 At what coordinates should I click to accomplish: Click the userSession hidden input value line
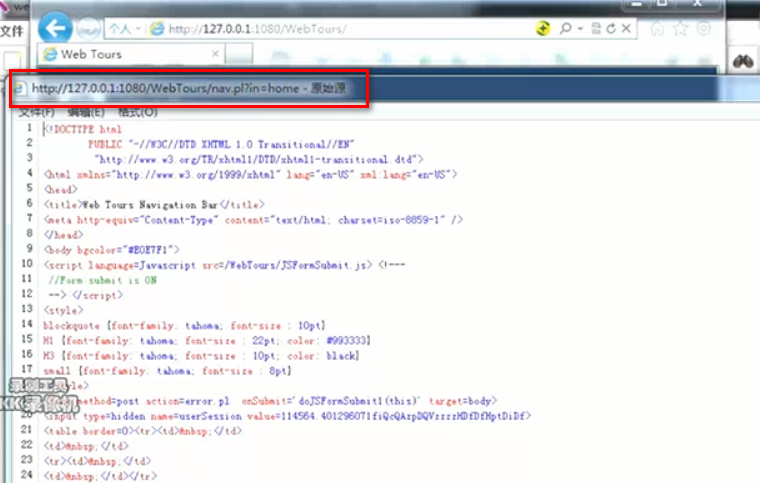coord(287,416)
